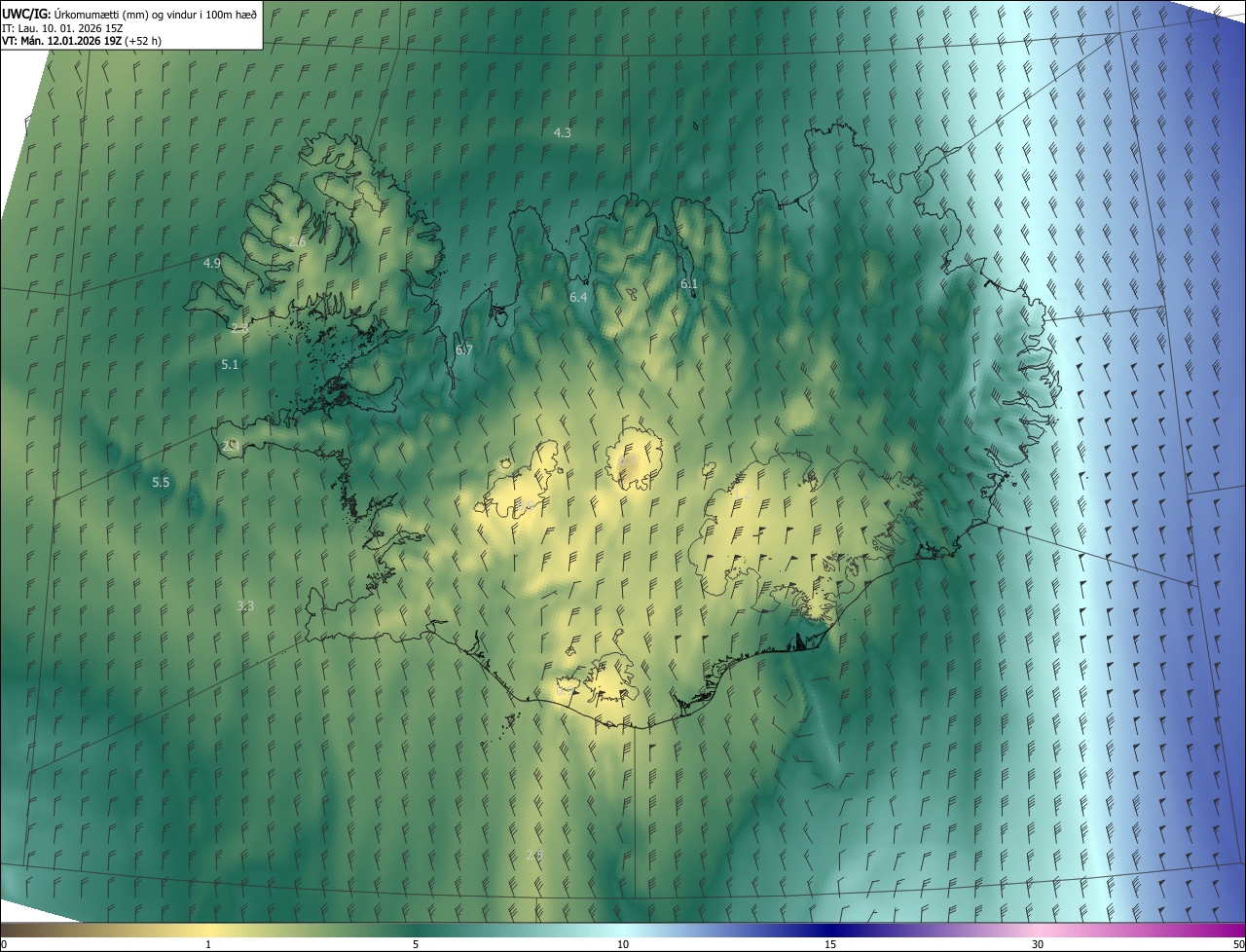This screenshot has width=1246, height=952.
Task: Click the 2.6 value in the sea south of Iceland
Action: (x=533, y=855)
